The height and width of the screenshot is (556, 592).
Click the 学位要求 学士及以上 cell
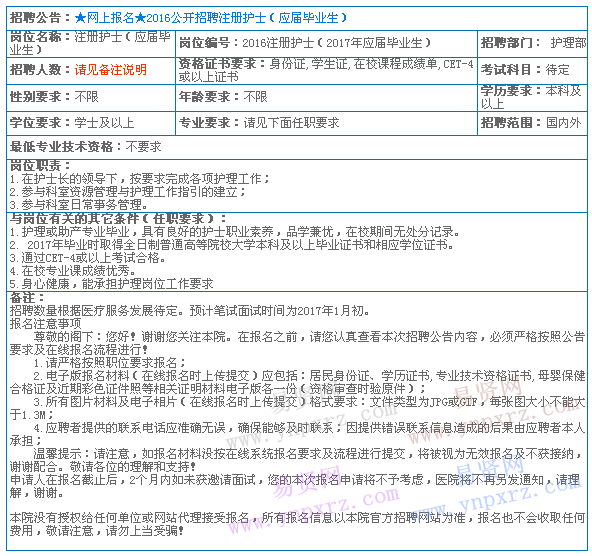click(91, 123)
